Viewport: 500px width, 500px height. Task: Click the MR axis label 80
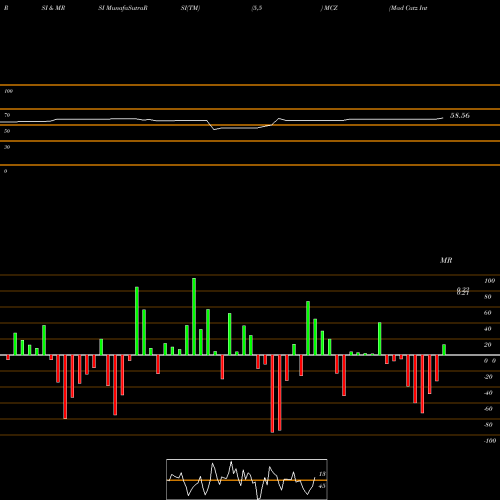[x=488, y=297]
